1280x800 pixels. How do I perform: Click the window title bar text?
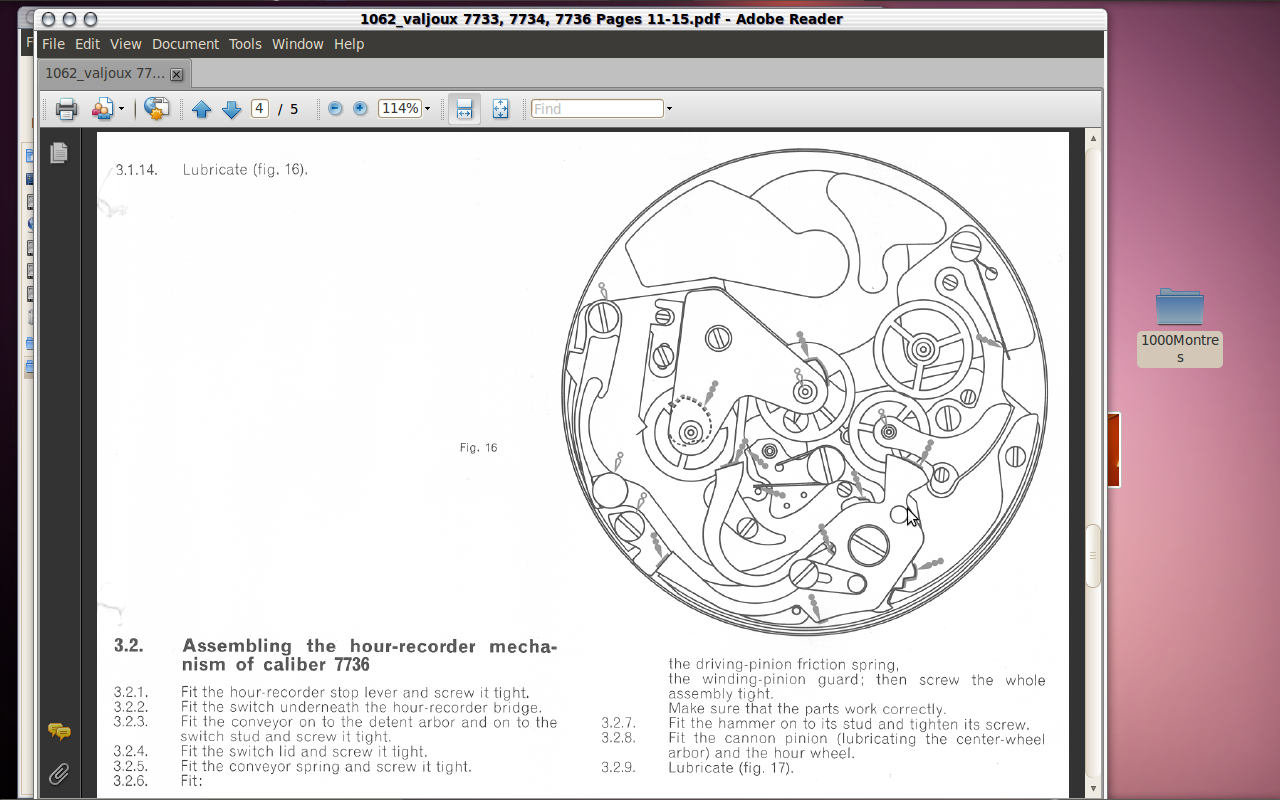click(602, 19)
